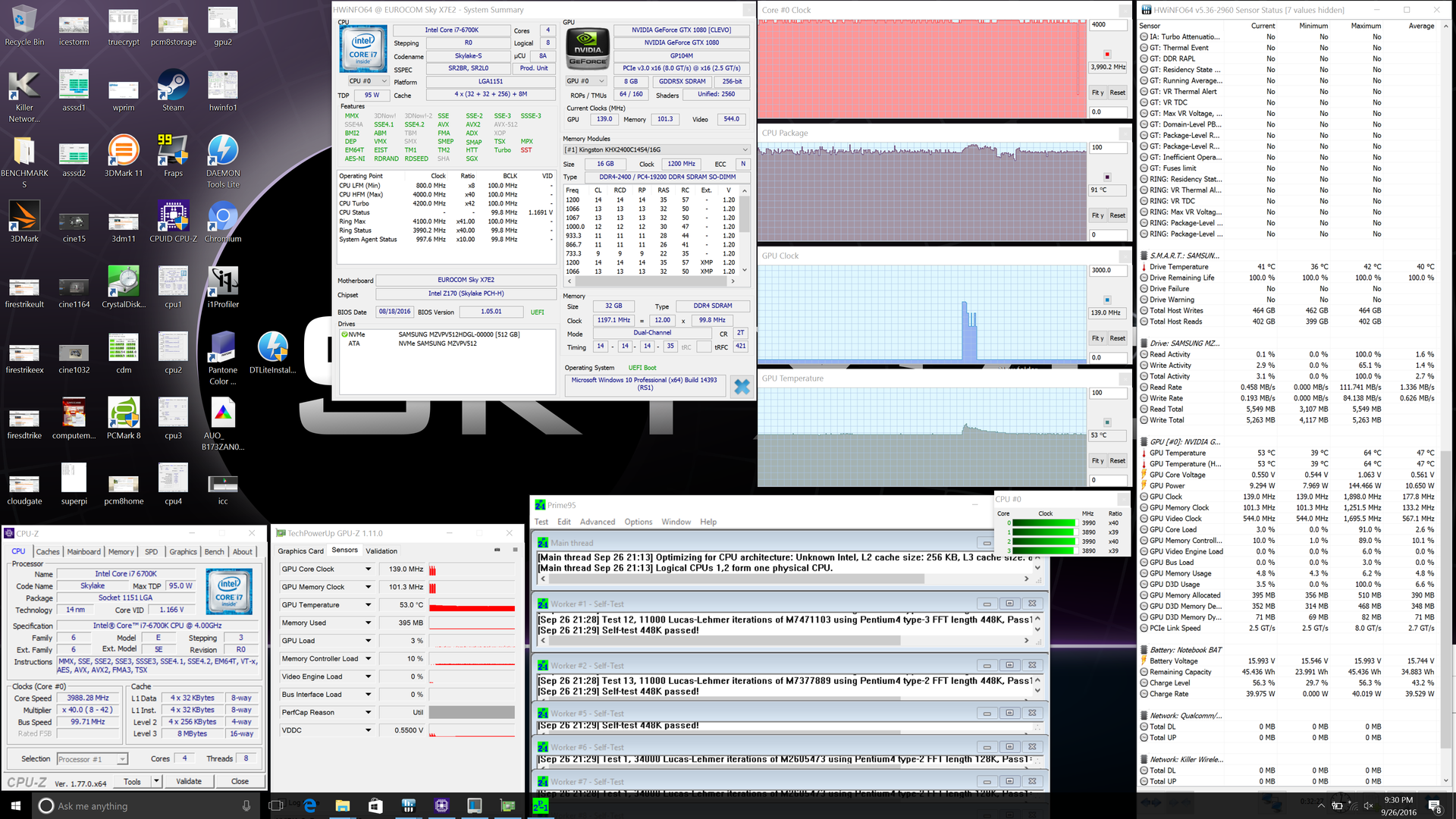
Task: Click the purple color swatch on CPU Package graph
Action: [x=1107, y=177]
